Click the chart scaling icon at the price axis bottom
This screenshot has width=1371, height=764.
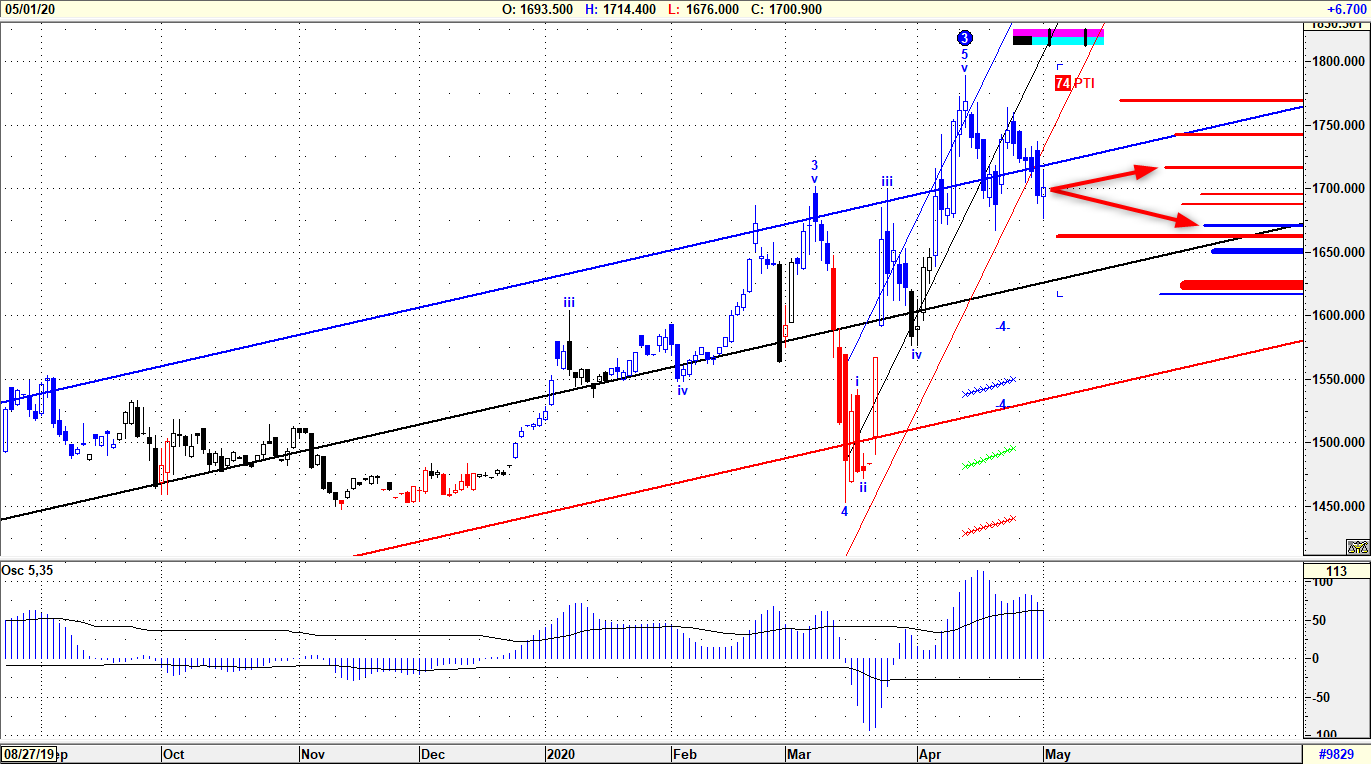click(x=1357, y=547)
